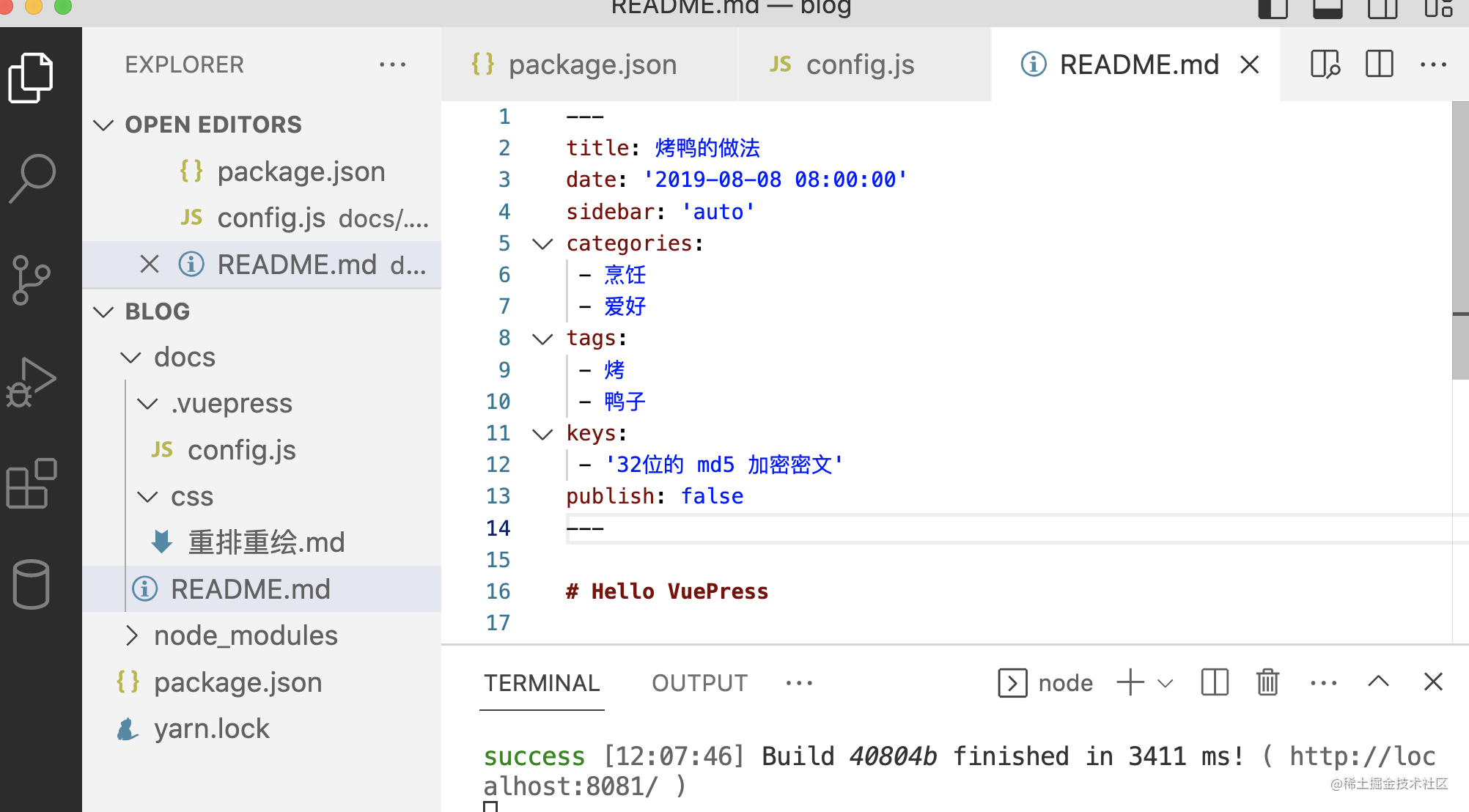The image size is (1469, 812).
Task: Click the title 烤鸭的做法 line
Action: pos(663,148)
